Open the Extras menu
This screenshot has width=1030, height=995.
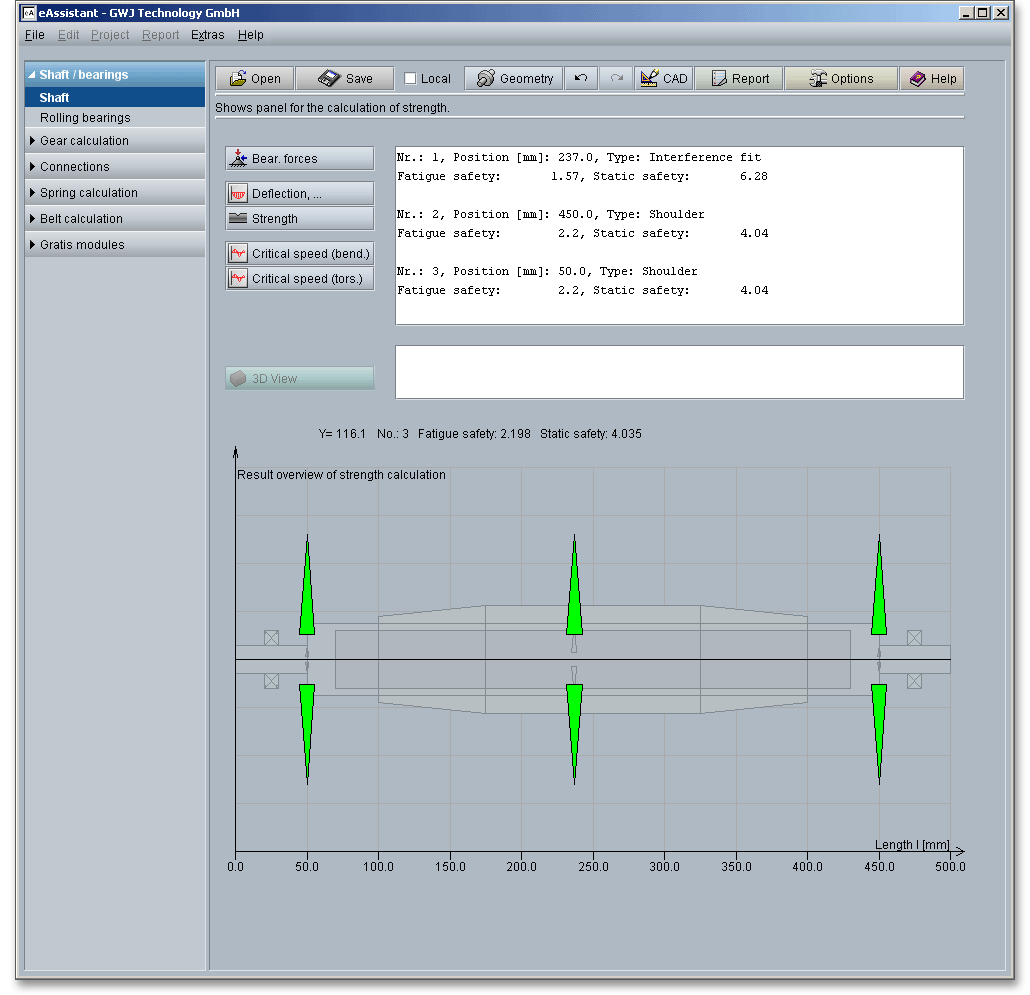tap(207, 35)
